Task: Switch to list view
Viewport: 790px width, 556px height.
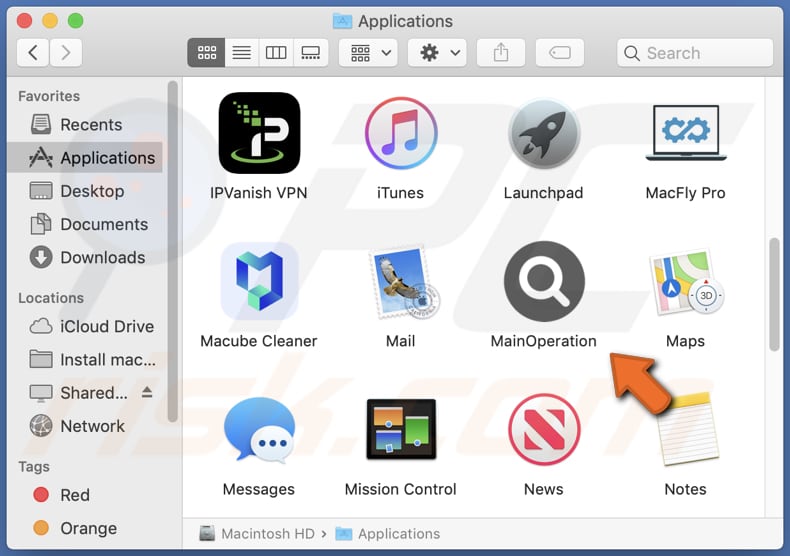Action: (242, 52)
